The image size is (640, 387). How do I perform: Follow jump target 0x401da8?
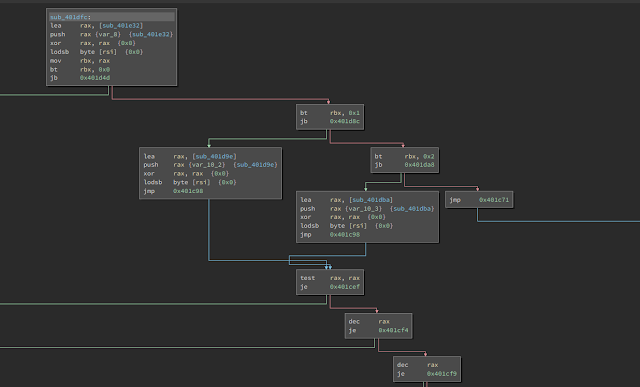click(x=419, y=165)
